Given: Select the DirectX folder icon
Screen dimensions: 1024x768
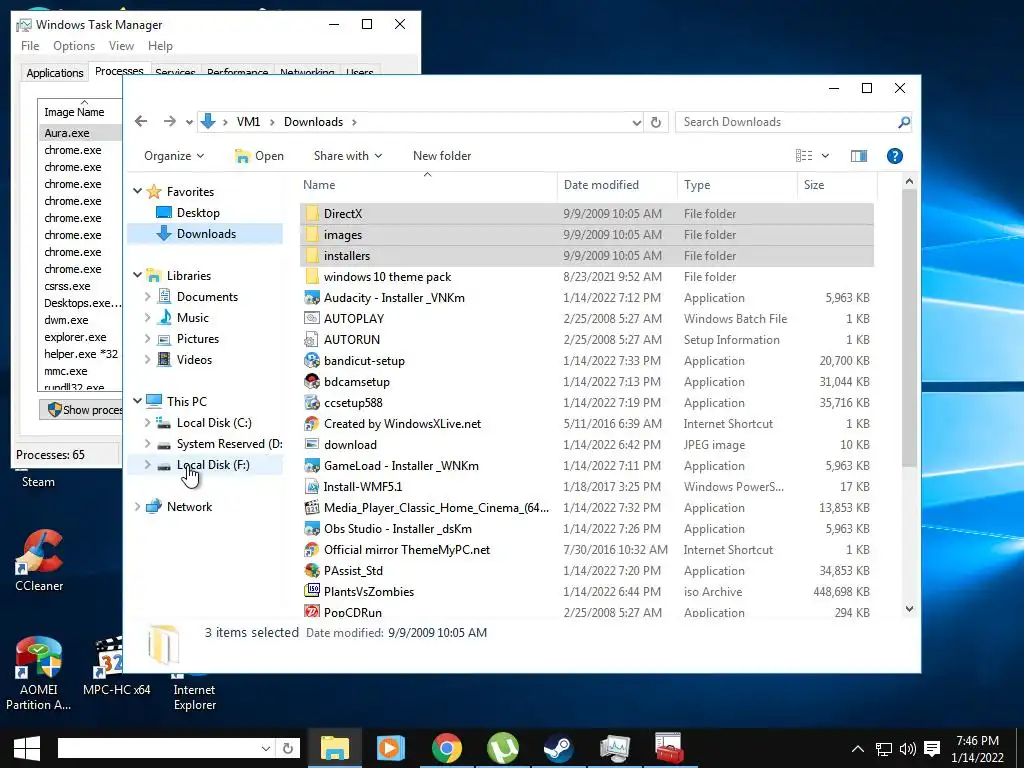Looking at the screenshot, I should [x=312, y=214].
